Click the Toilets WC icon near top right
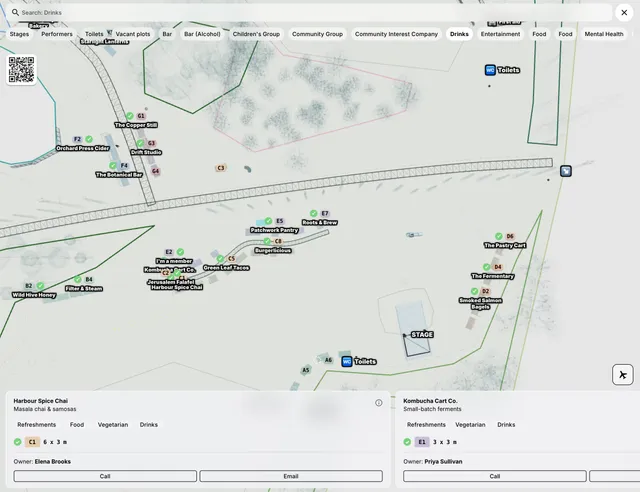The width and height of the screenshot is (640, 492). [490, 70]
